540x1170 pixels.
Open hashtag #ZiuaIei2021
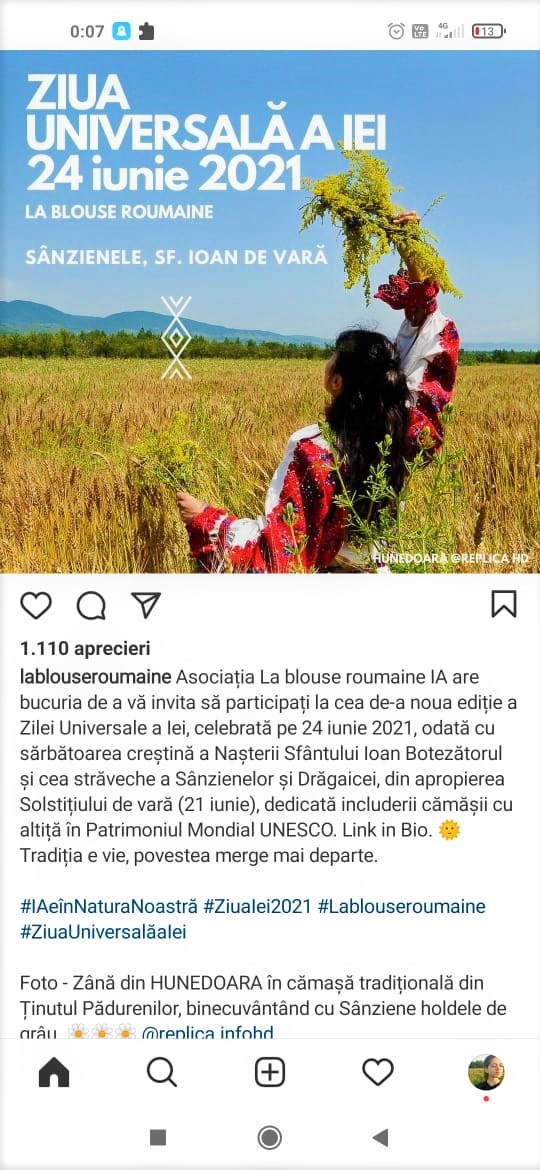(x=258, y=907)
